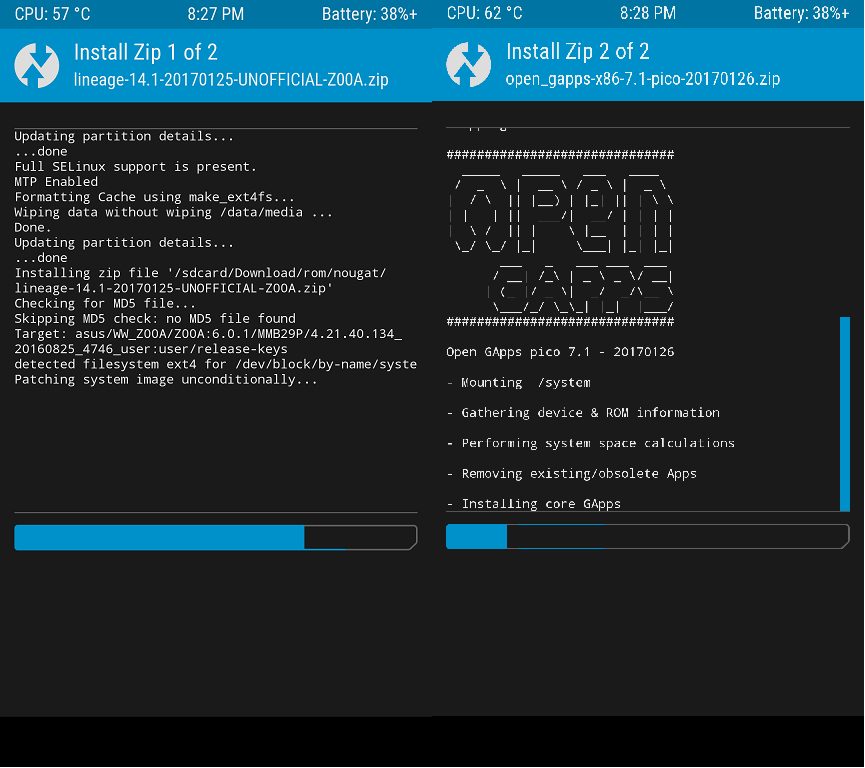The height and width of the screenshot is (768, 865).
Task: Tap the TWRP logo in right screen header
Action: tap(468, 65)
